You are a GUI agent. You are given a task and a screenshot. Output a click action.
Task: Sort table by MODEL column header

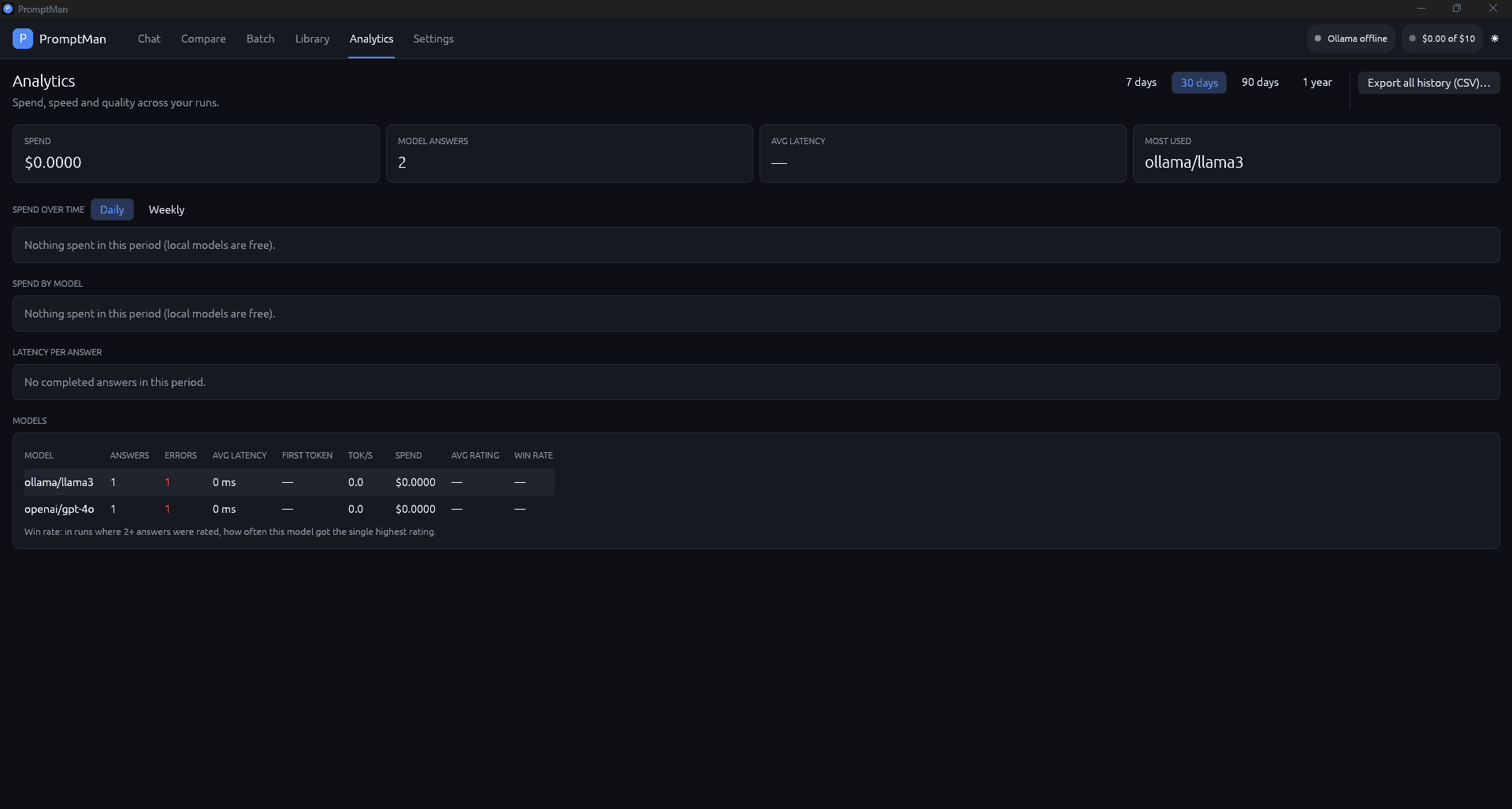coord(39,455)
